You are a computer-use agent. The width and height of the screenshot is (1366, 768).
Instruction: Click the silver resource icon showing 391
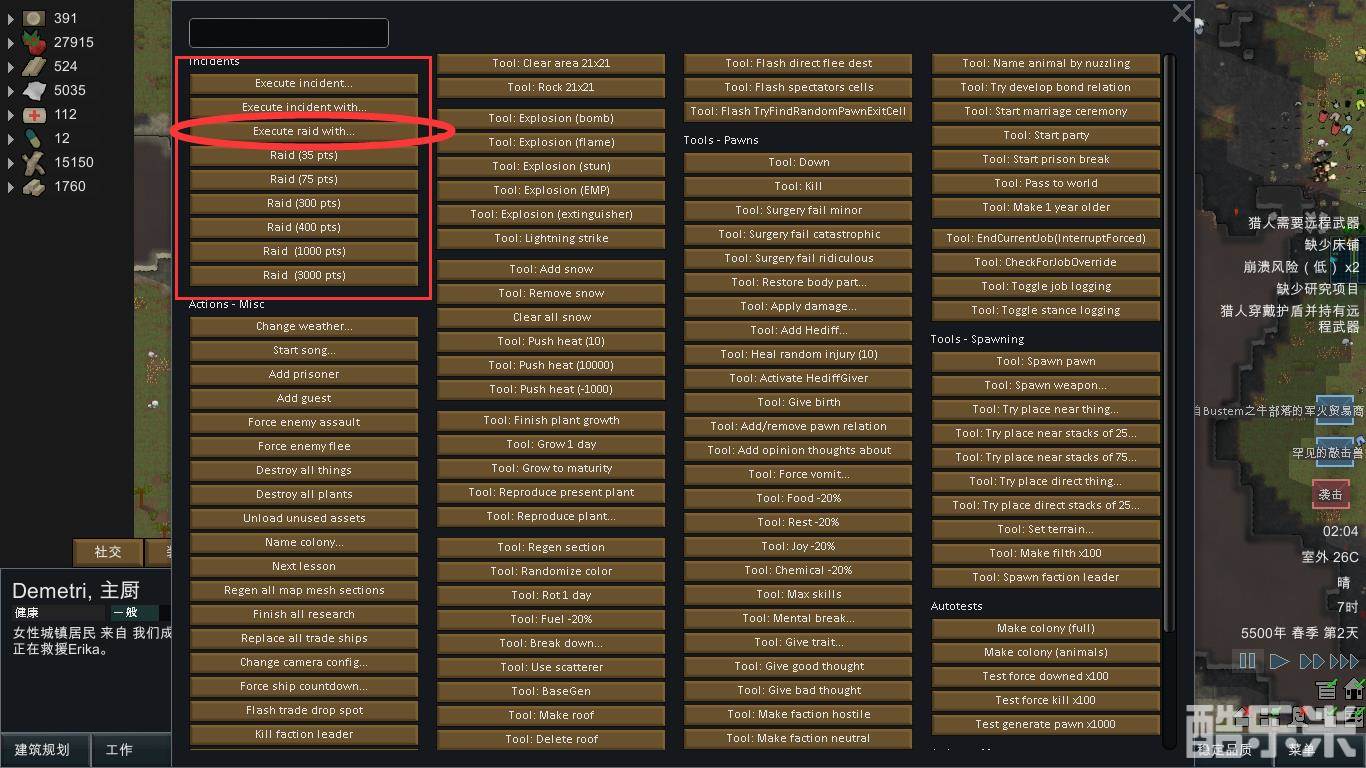coord(35,18)
